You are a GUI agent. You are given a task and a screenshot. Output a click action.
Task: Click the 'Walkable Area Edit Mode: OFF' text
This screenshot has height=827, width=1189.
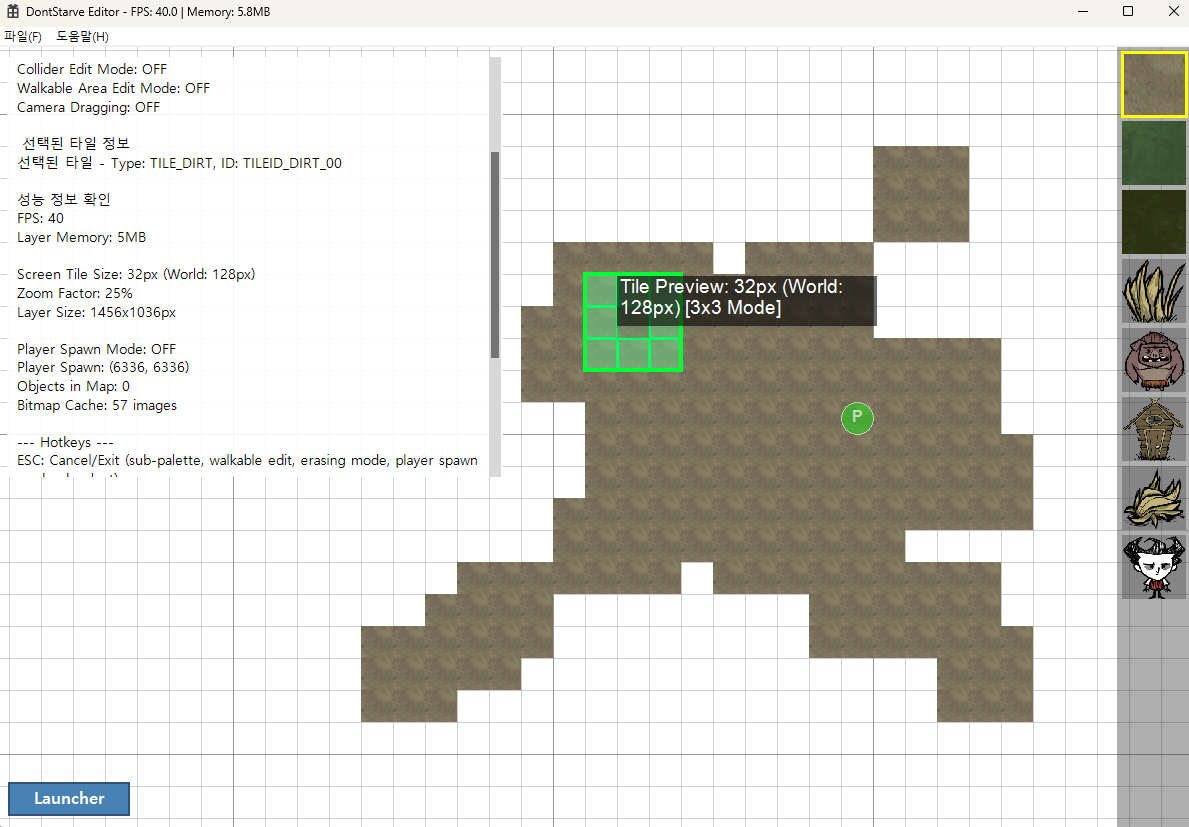[x=113, y=88]
